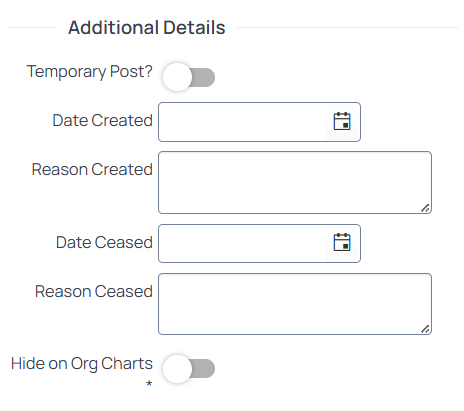Click grey track of Hide on Org Charts switch
464x411 pixels.
click(x=203, y=369)
